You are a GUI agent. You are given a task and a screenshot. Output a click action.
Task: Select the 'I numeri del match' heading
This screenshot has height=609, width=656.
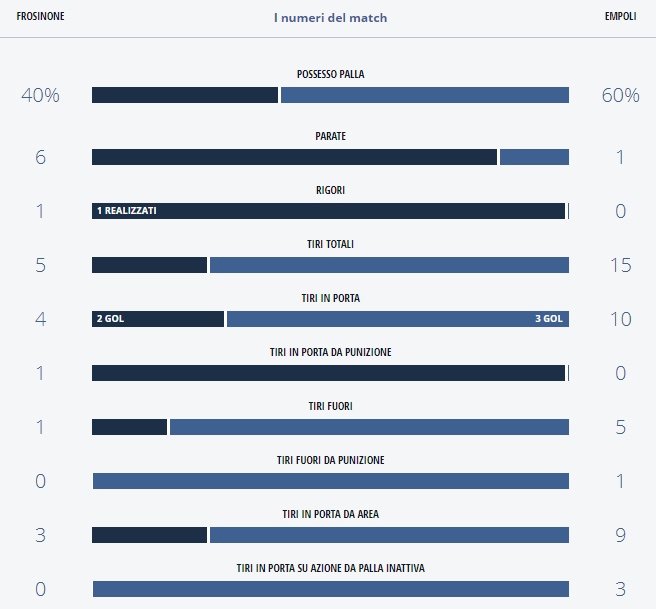click(330, 18)
